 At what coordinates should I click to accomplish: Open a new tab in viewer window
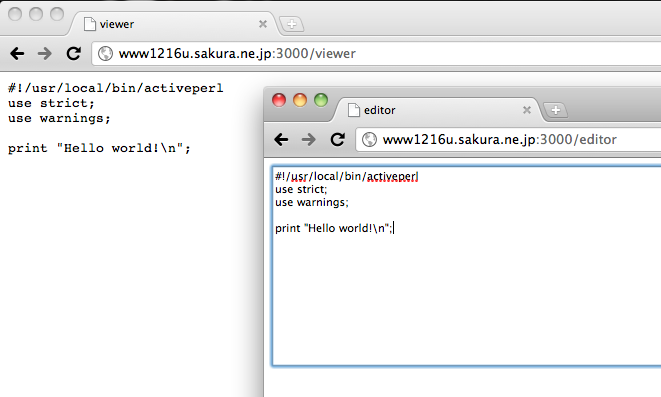292,24
